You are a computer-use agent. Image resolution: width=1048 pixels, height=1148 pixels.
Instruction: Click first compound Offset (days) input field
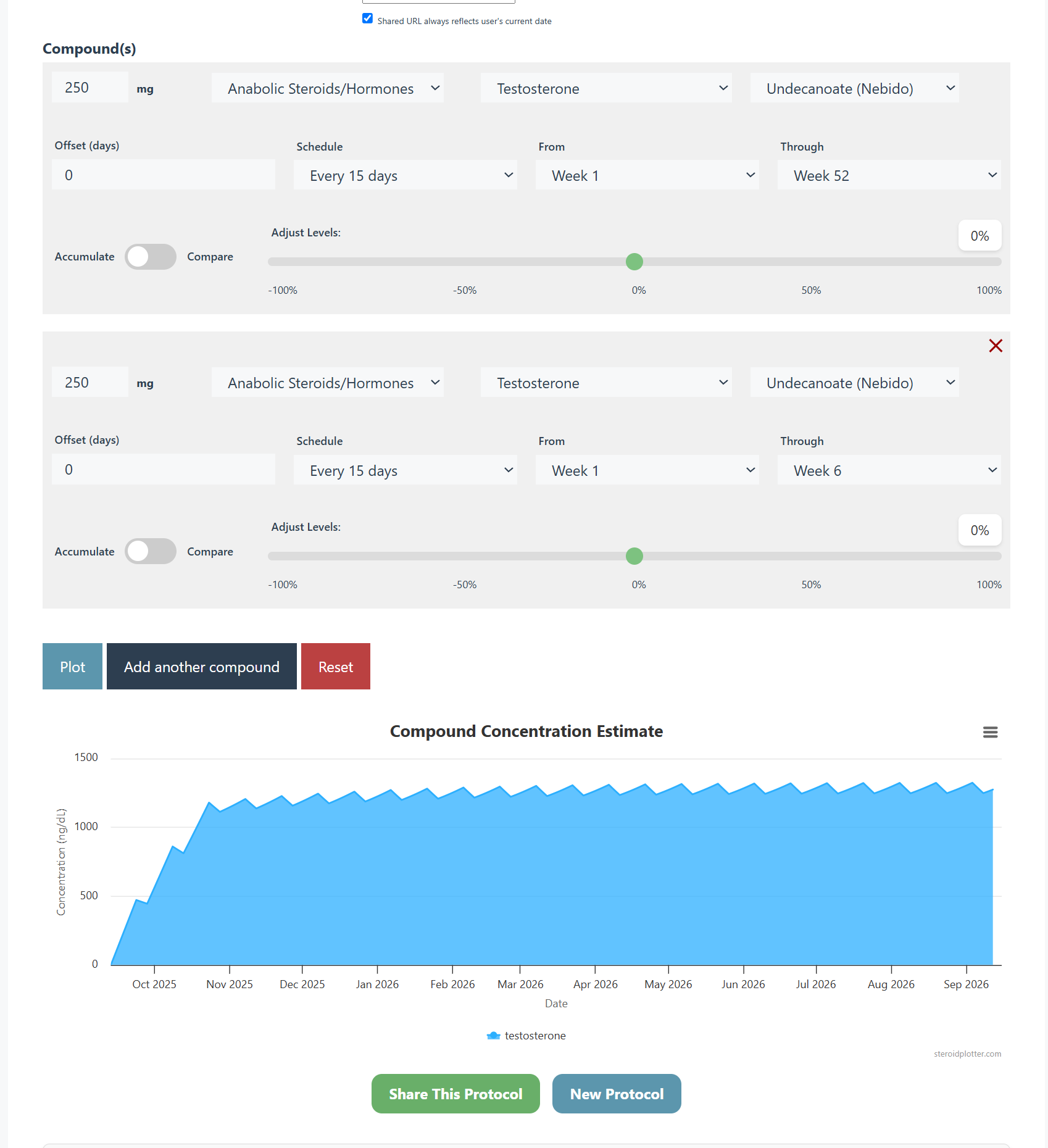(164, 175)
